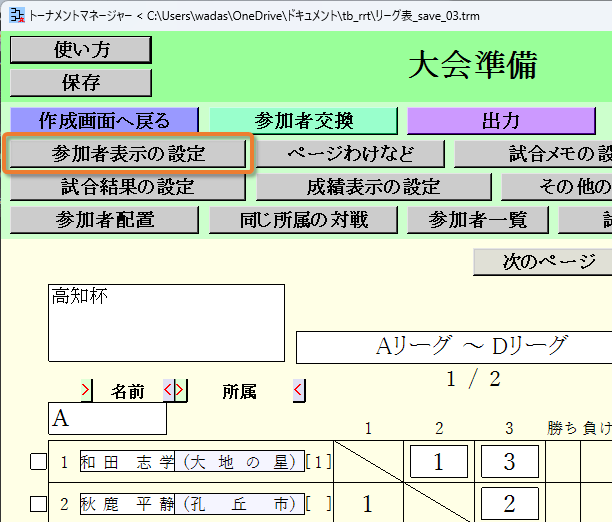Click match box 3 in row 1 column 3
The image size is (612, 522).
tap(509, 461)
